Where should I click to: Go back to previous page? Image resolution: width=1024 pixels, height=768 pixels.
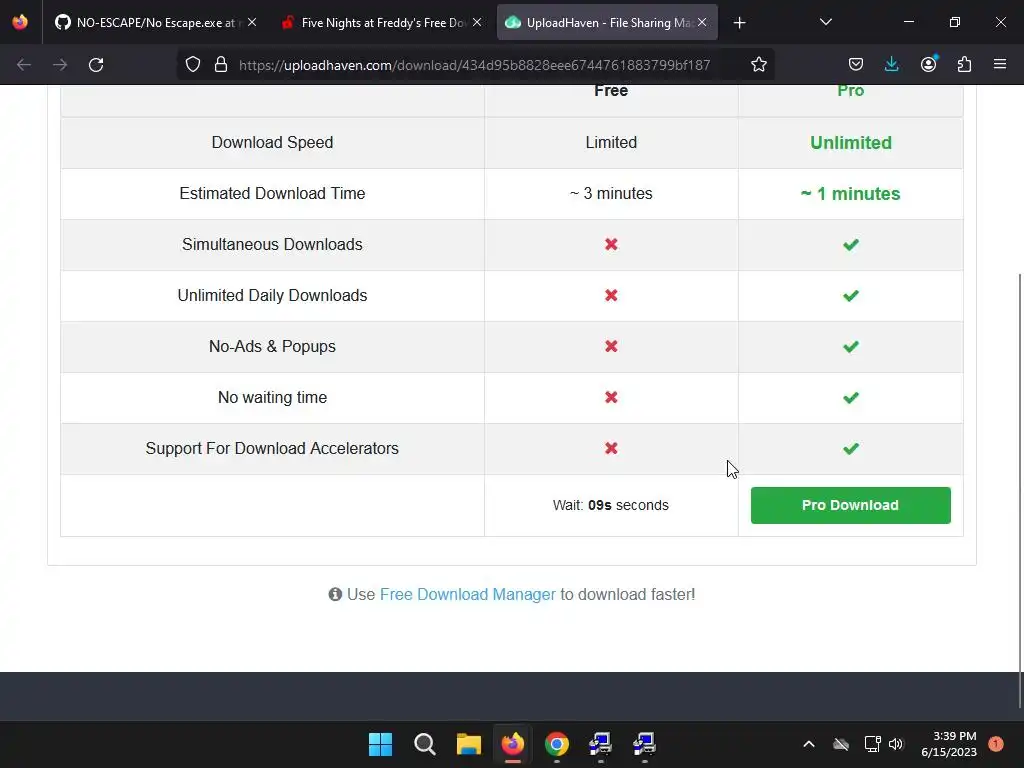(24, 65)
